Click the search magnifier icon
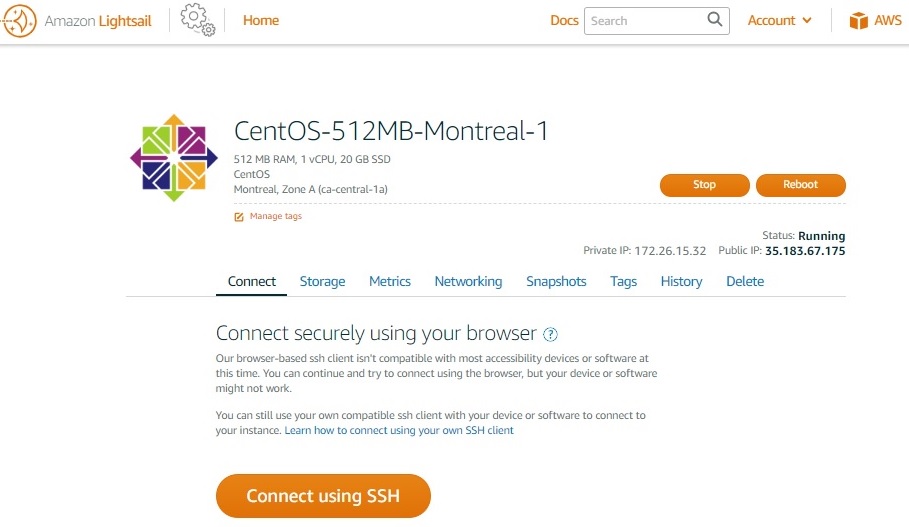The height and width of the screenshot is (527, 909). [x=715, y=20]
